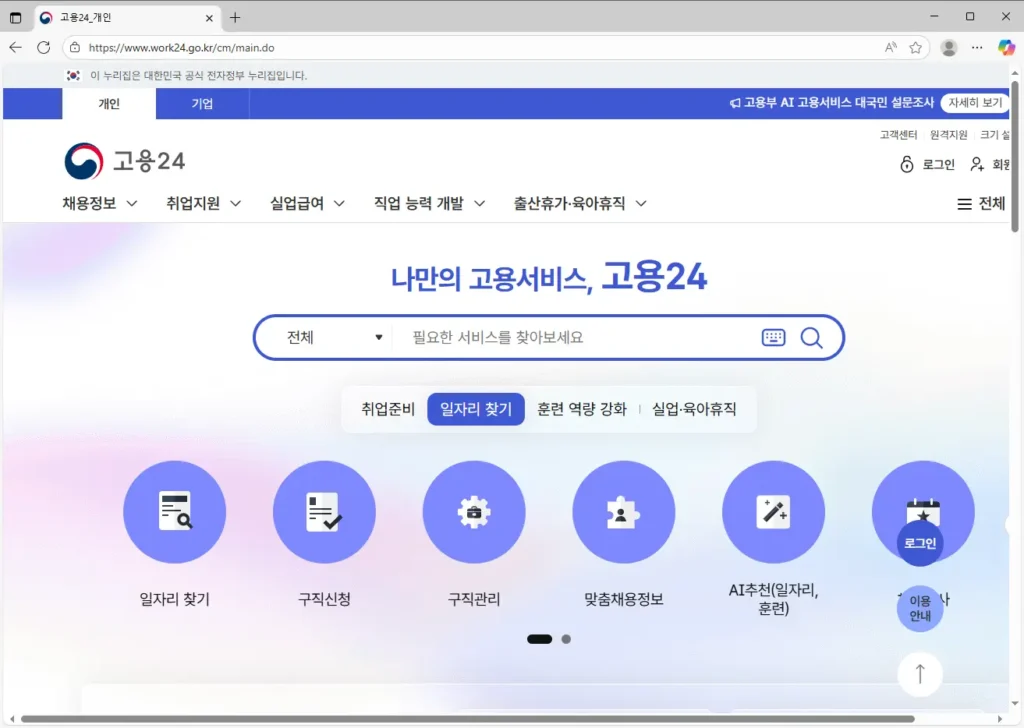Click the 자세히 보기 button
Viewport: 1024px width, 728px height.
pyautogui.click(x=975, y=103)
